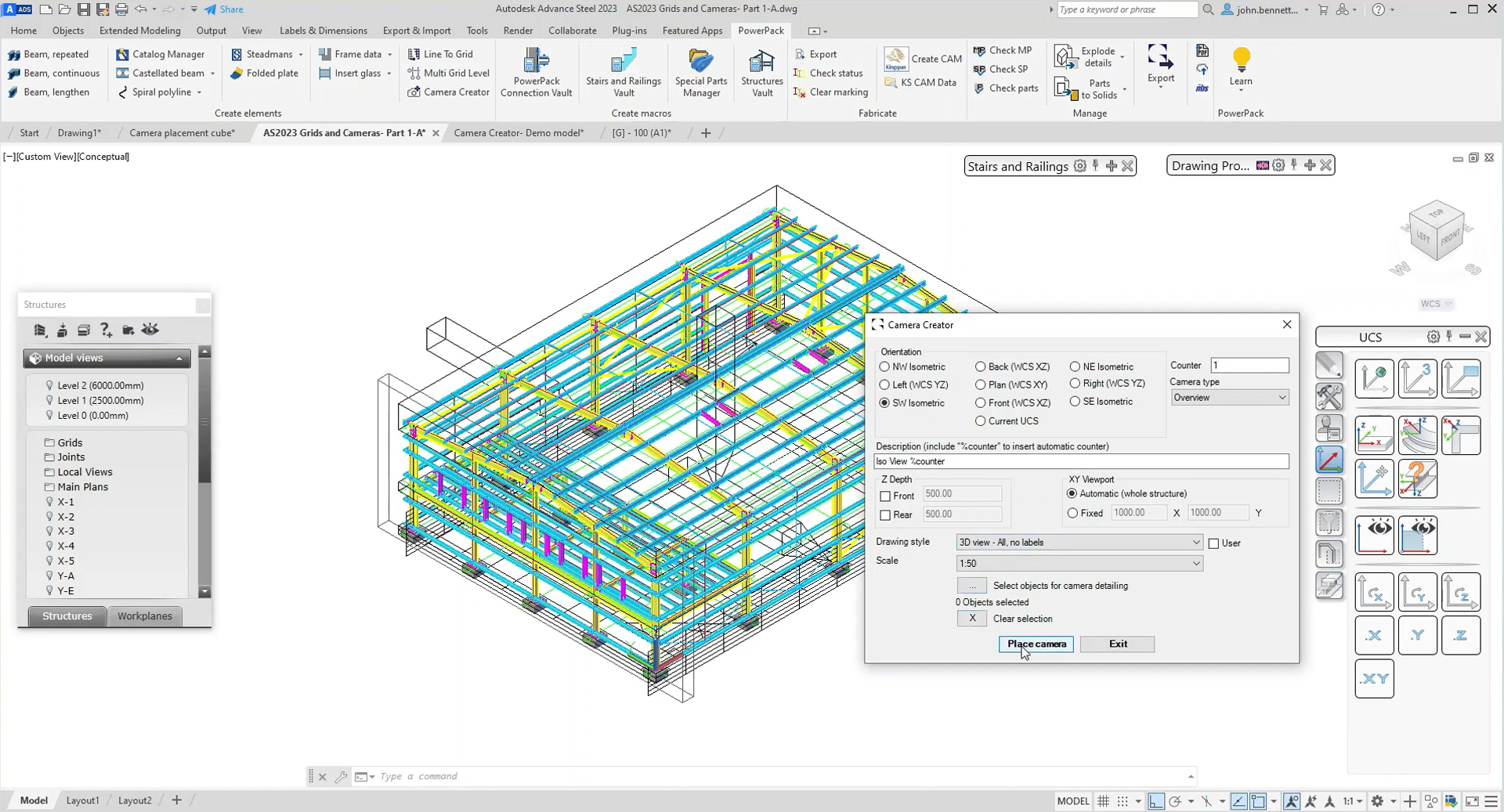Open the Special Parts Manager
The height and width of the screenshot is (812, 1504).
click(701, 72)
